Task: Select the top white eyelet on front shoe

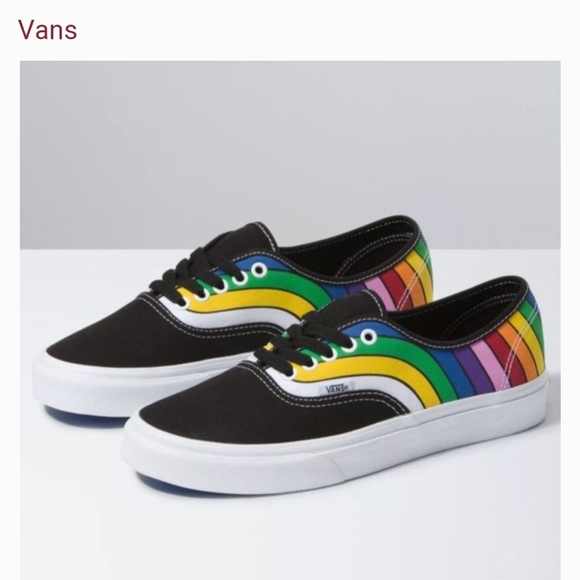Action: coord(368,337)
